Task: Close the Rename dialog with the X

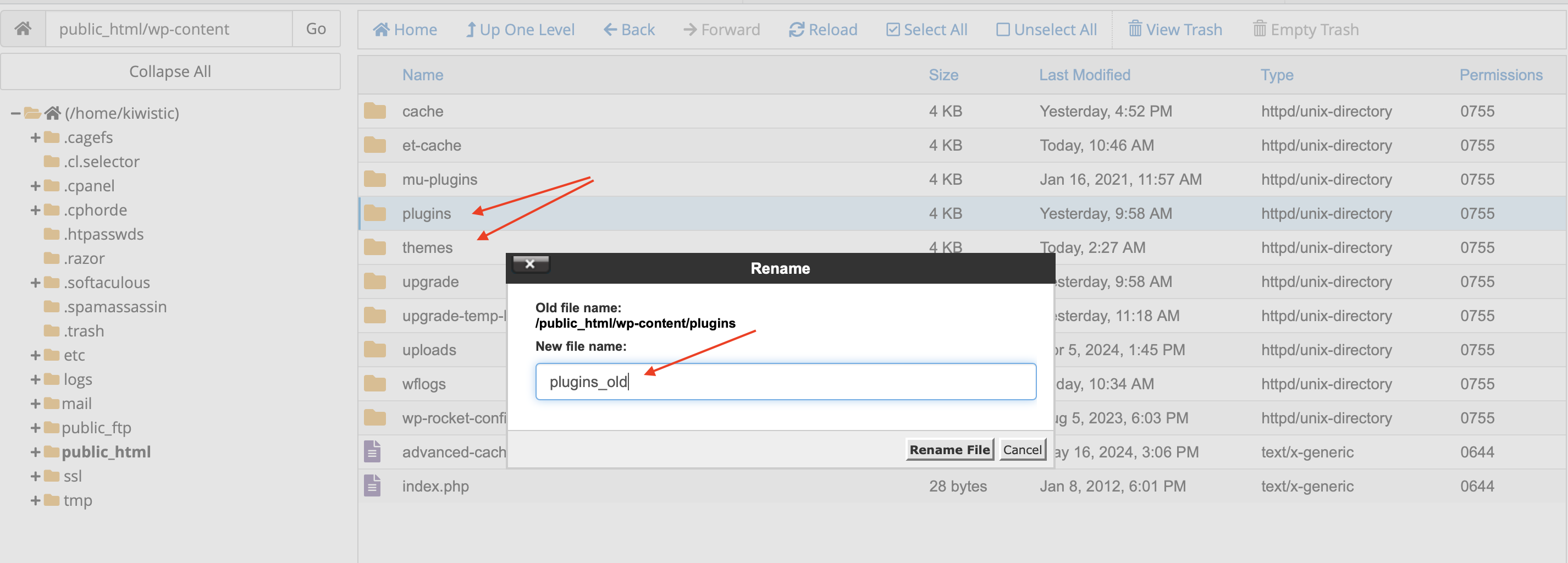Action: tap(529, 263)
